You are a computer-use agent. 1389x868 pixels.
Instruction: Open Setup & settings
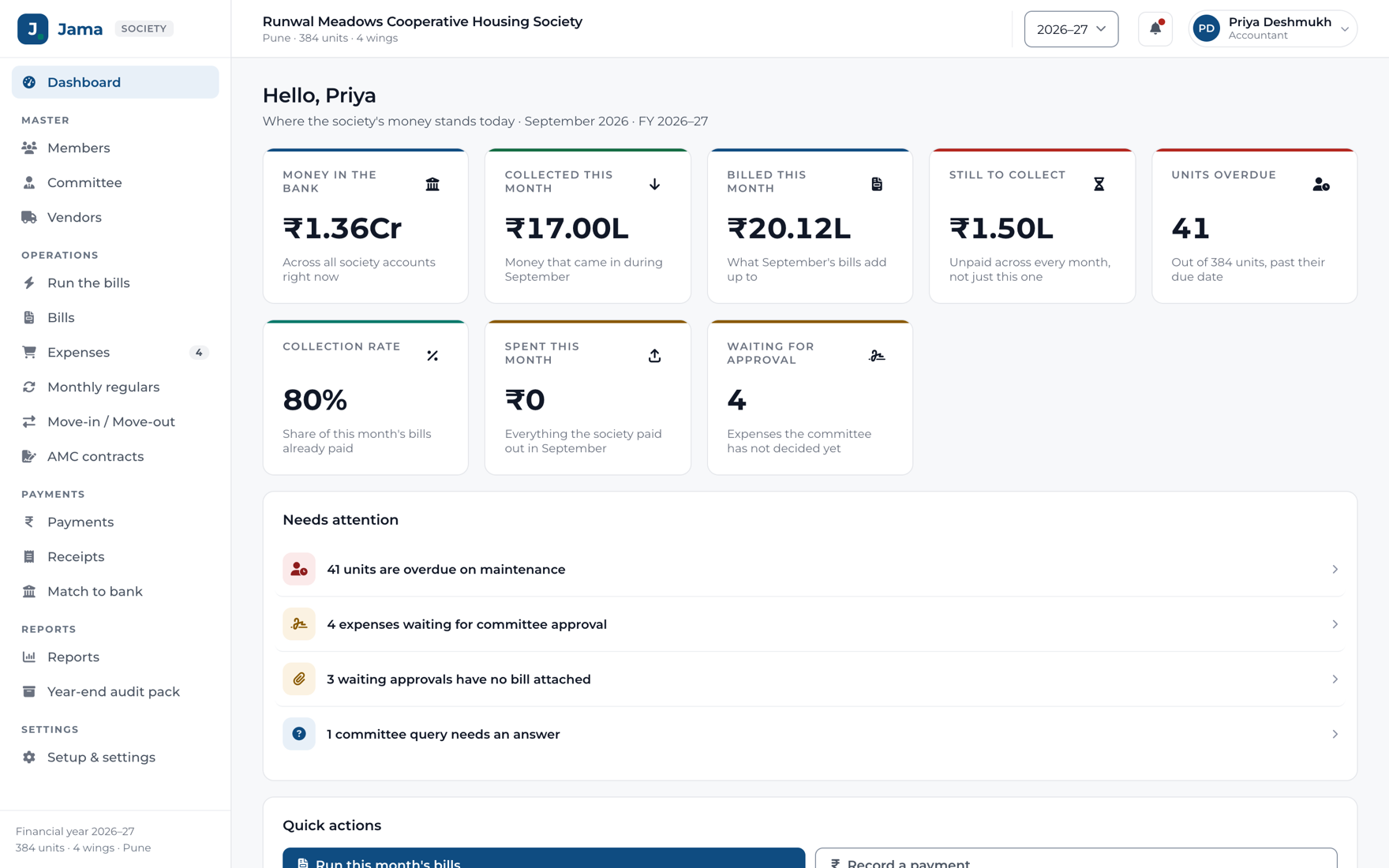115,757
